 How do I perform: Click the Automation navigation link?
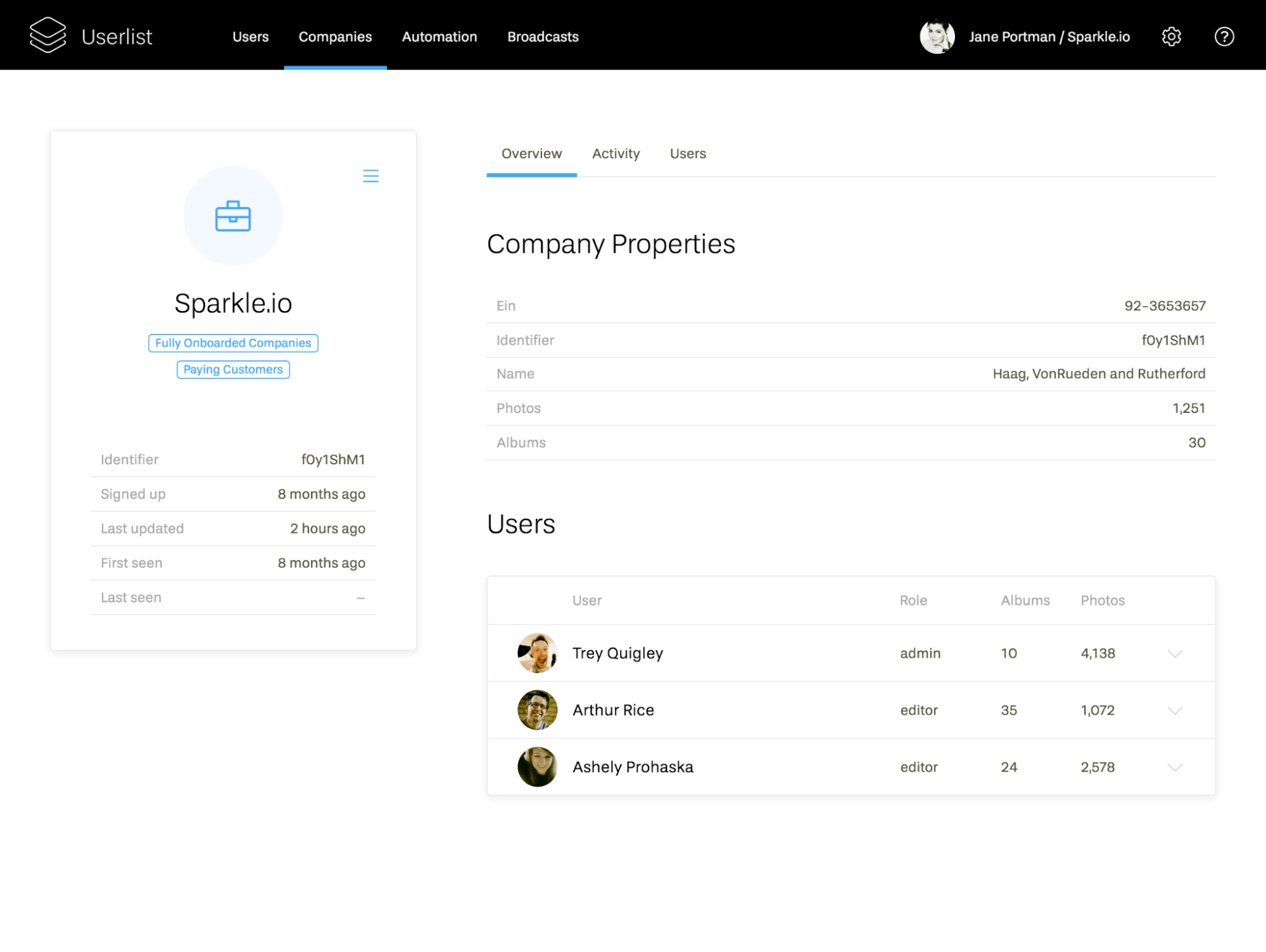coord(439,37)
